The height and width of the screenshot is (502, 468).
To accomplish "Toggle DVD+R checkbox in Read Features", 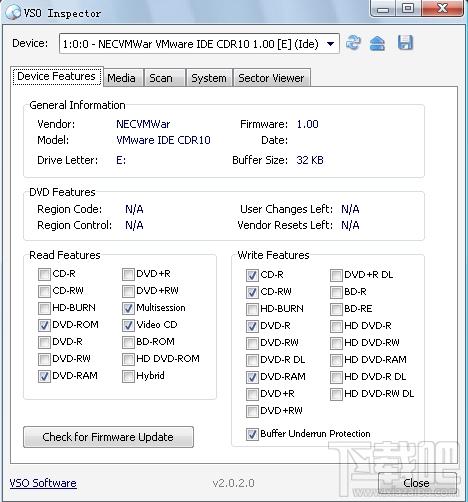I will [x=128, y=274].
